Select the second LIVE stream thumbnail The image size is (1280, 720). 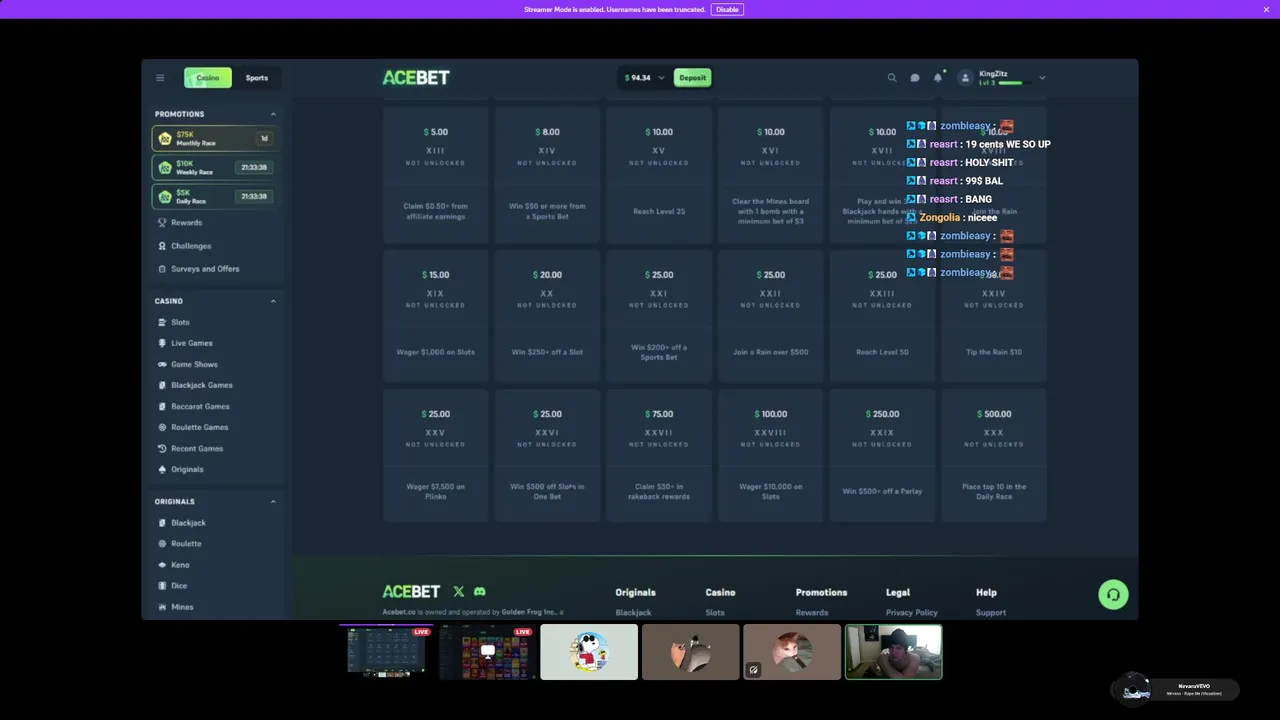click(487, 652)
